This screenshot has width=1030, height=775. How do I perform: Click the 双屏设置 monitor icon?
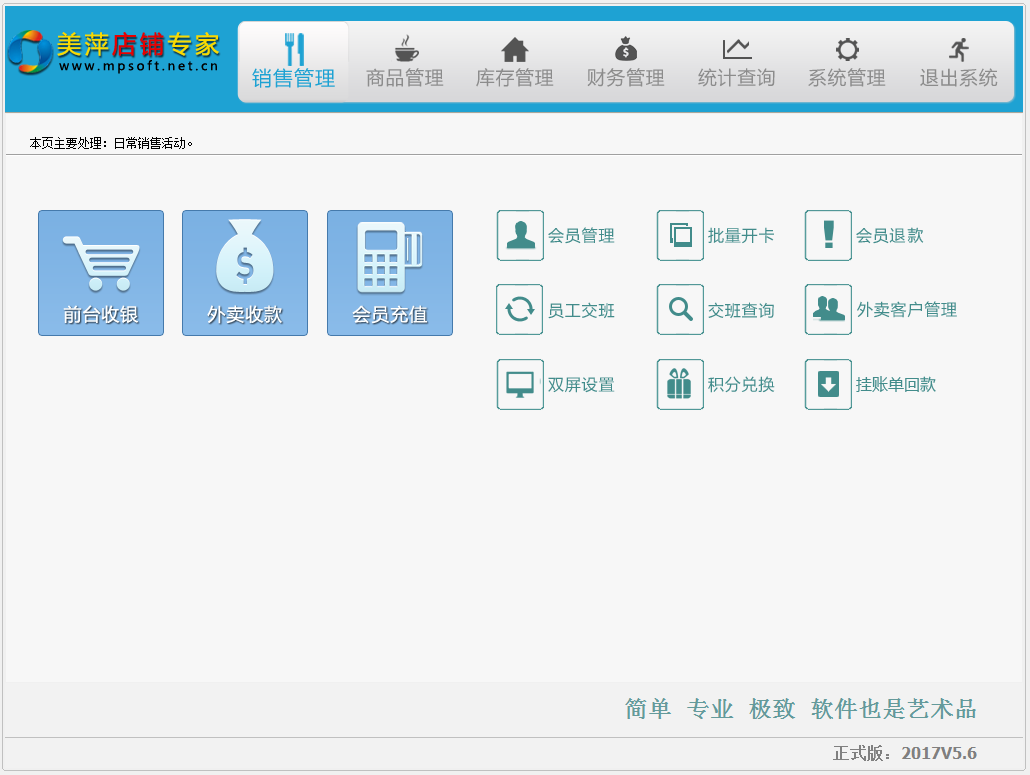click(520, 385)
